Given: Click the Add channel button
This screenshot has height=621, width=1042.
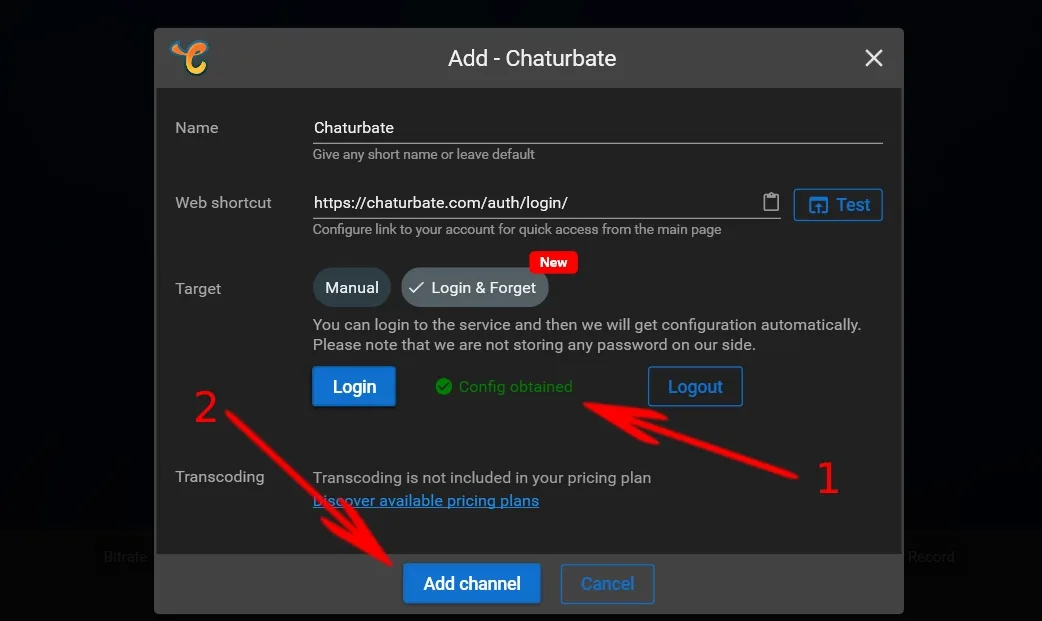Looking at the screenshot, I should [472, 584].
